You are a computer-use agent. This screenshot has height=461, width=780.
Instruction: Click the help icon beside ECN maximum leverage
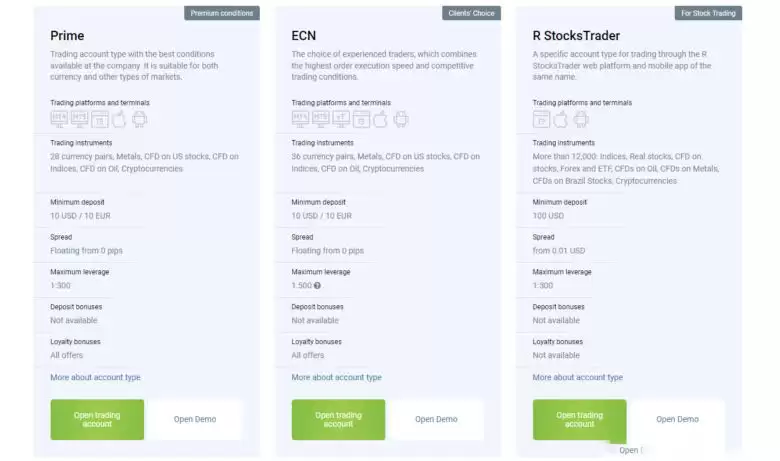pyautogui.click(x=317, y=286)
